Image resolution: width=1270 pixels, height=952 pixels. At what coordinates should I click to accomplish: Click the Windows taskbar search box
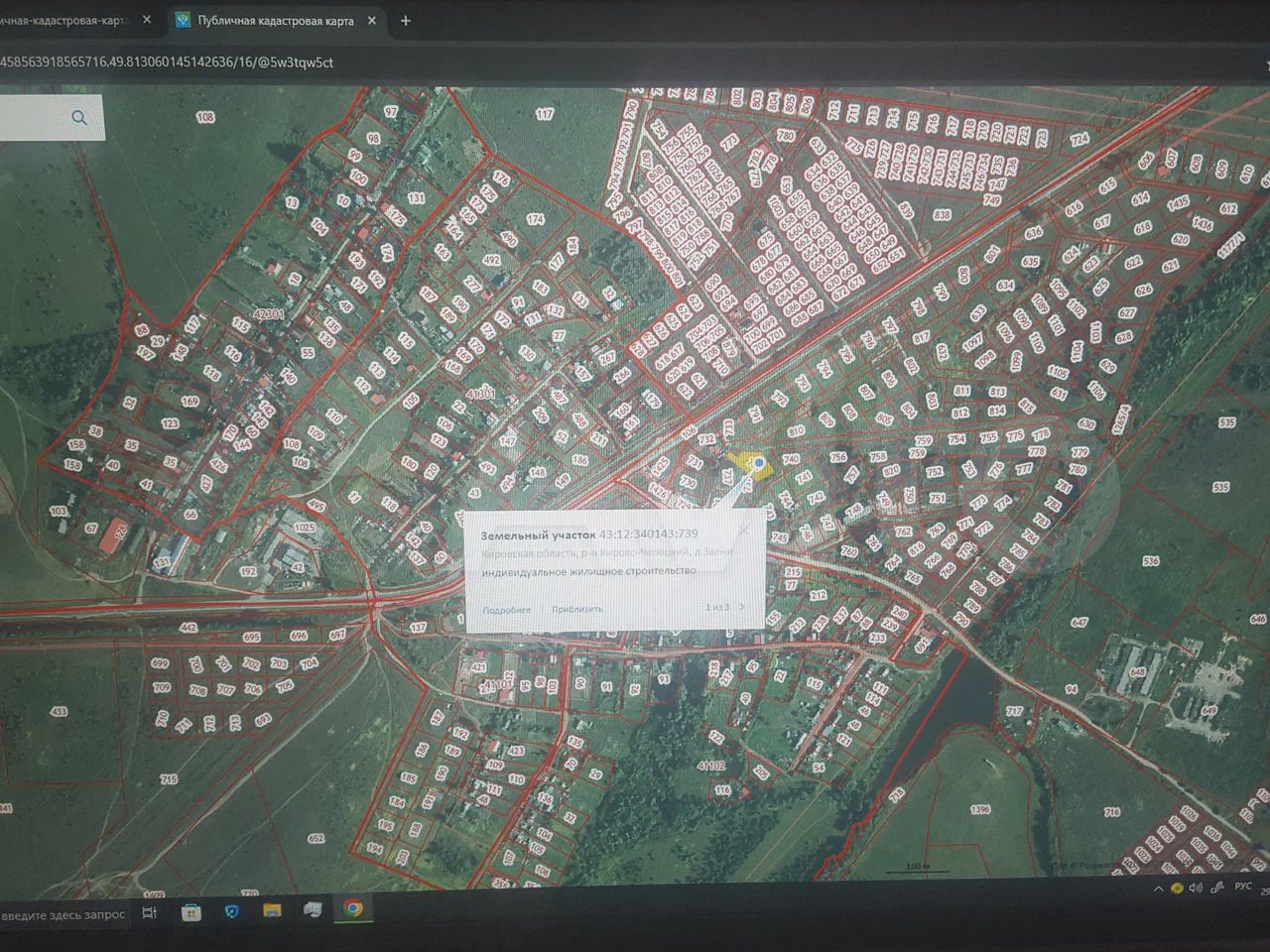pyautogui.click(x=63, y=914)
